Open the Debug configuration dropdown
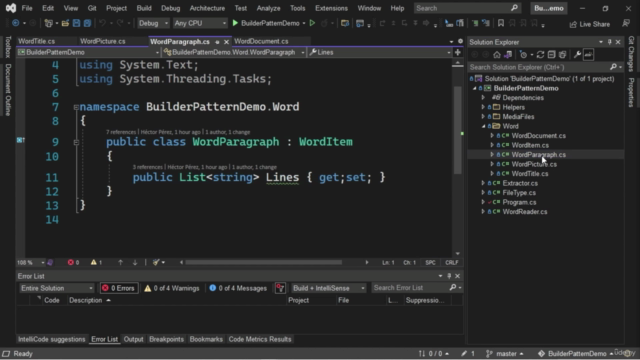 (x=153, y=23)
